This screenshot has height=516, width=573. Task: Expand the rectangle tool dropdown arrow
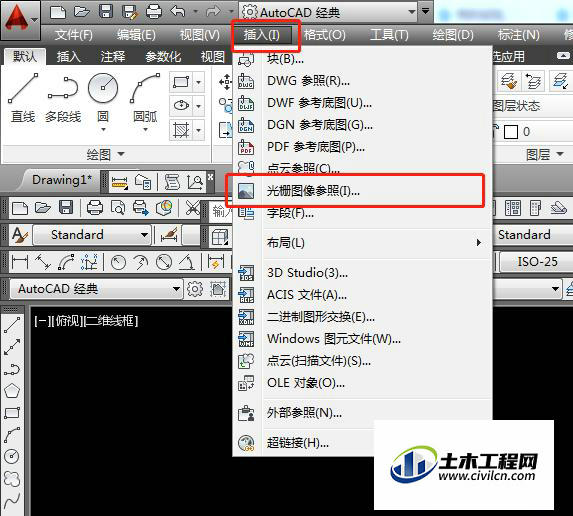tap(198, 82)
